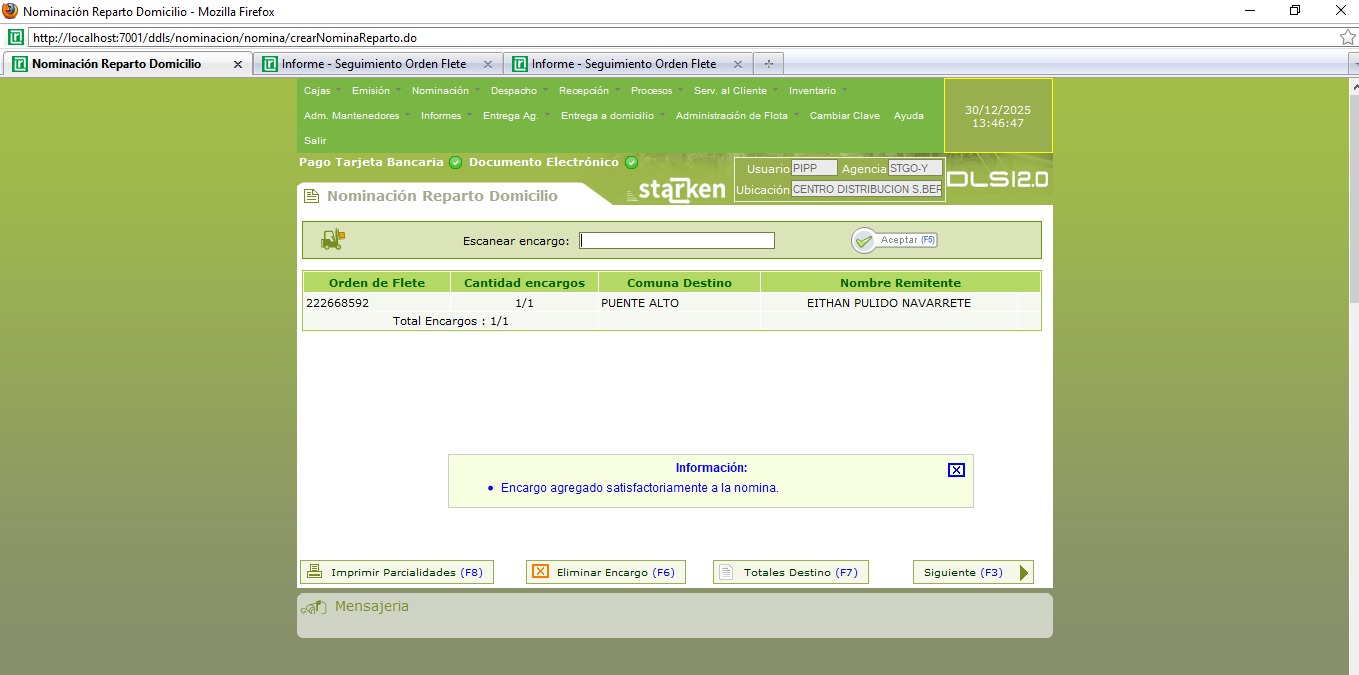Select Salir from the menu
The width and height of the screenshot is (1359, 675).
[x=315, y=141]
